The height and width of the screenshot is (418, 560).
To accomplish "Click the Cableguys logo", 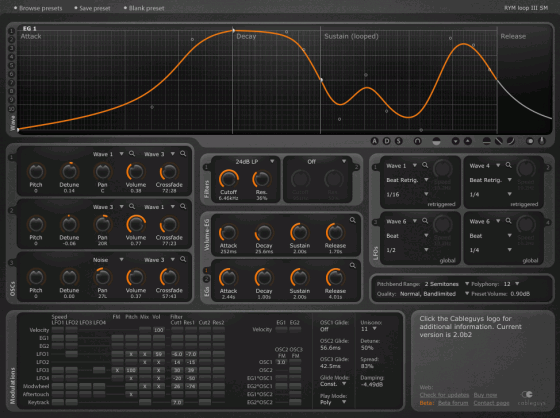I will pyautogui.click(x=531, y=398).
